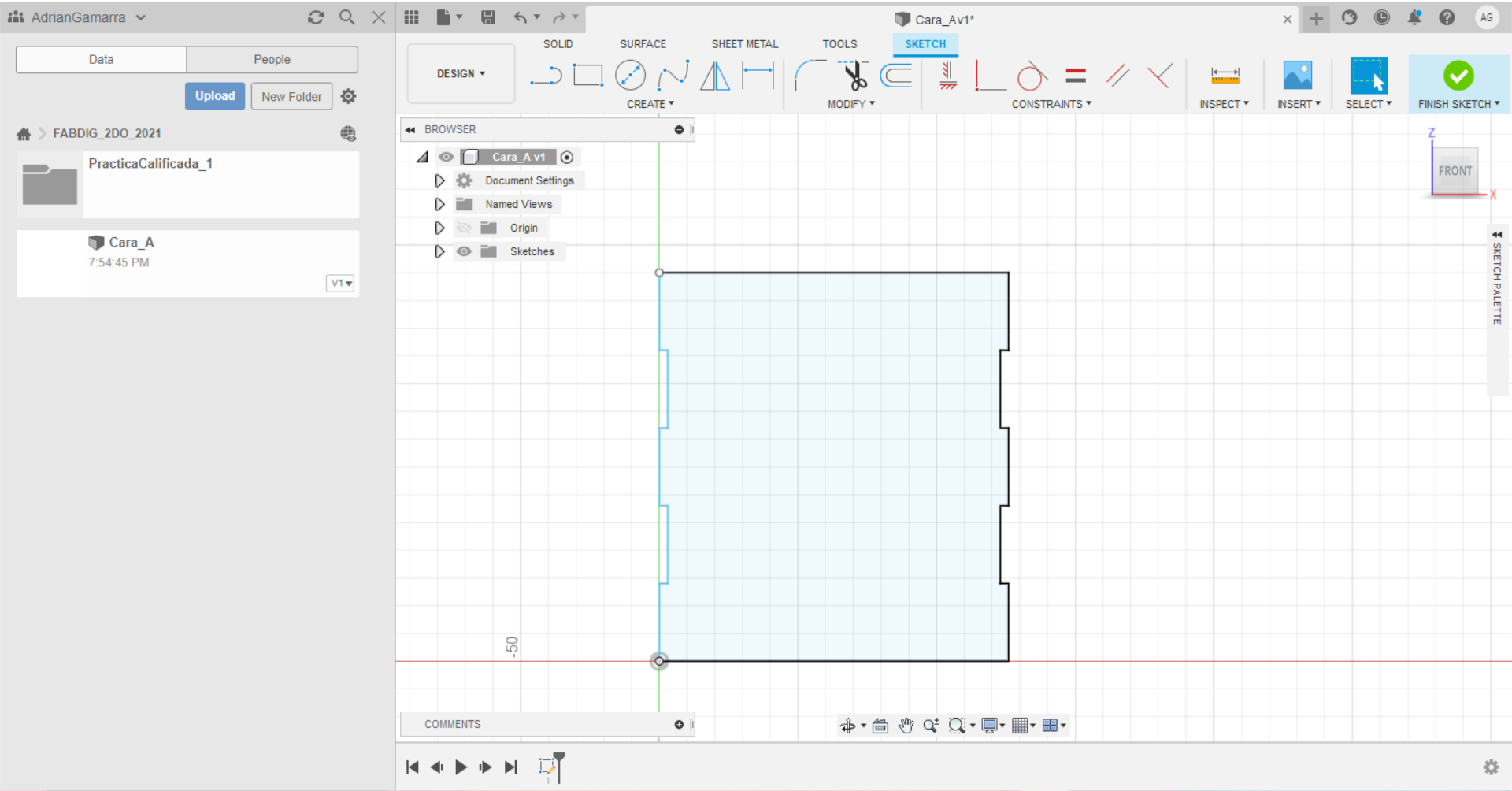Viewport: 1512px width, 791px height.
Task: Open the DESIGN workspace dropdown
Action: [461, 73]
